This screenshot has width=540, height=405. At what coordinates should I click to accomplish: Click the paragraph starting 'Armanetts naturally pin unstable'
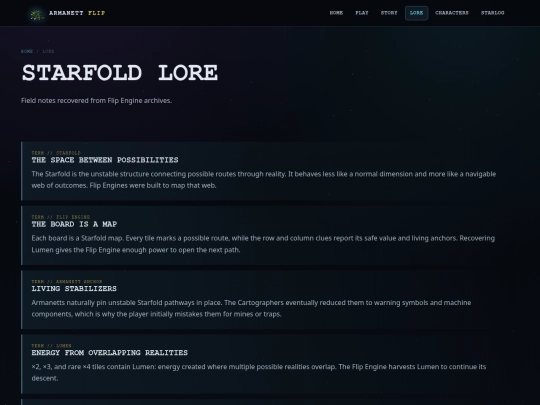pos(251,308)
